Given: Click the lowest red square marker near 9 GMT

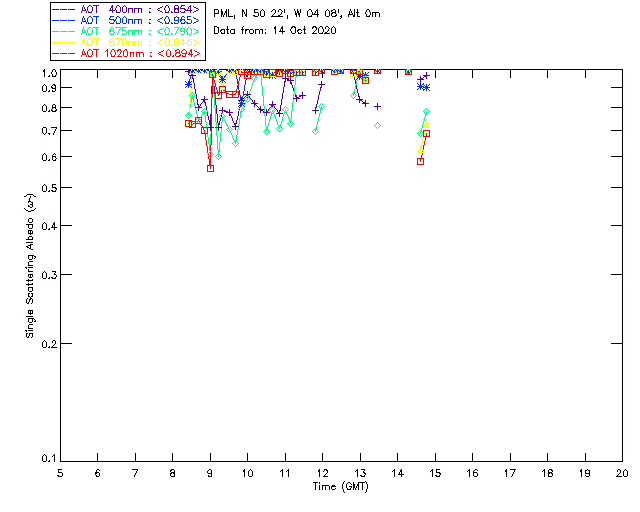Looking at the screenshot, I should (x=210, y=168).
